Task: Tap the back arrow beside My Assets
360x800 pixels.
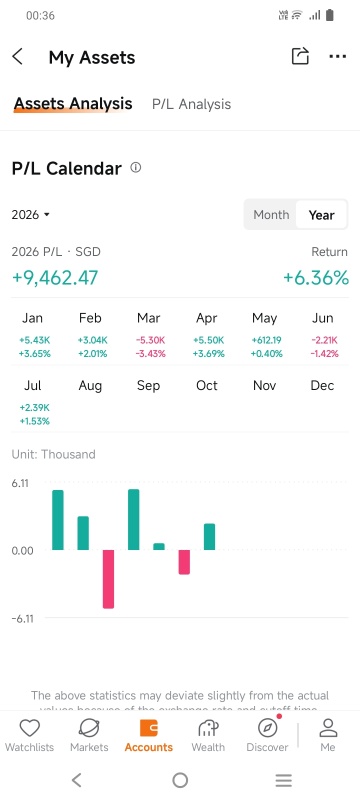Action: pos(18,57)
